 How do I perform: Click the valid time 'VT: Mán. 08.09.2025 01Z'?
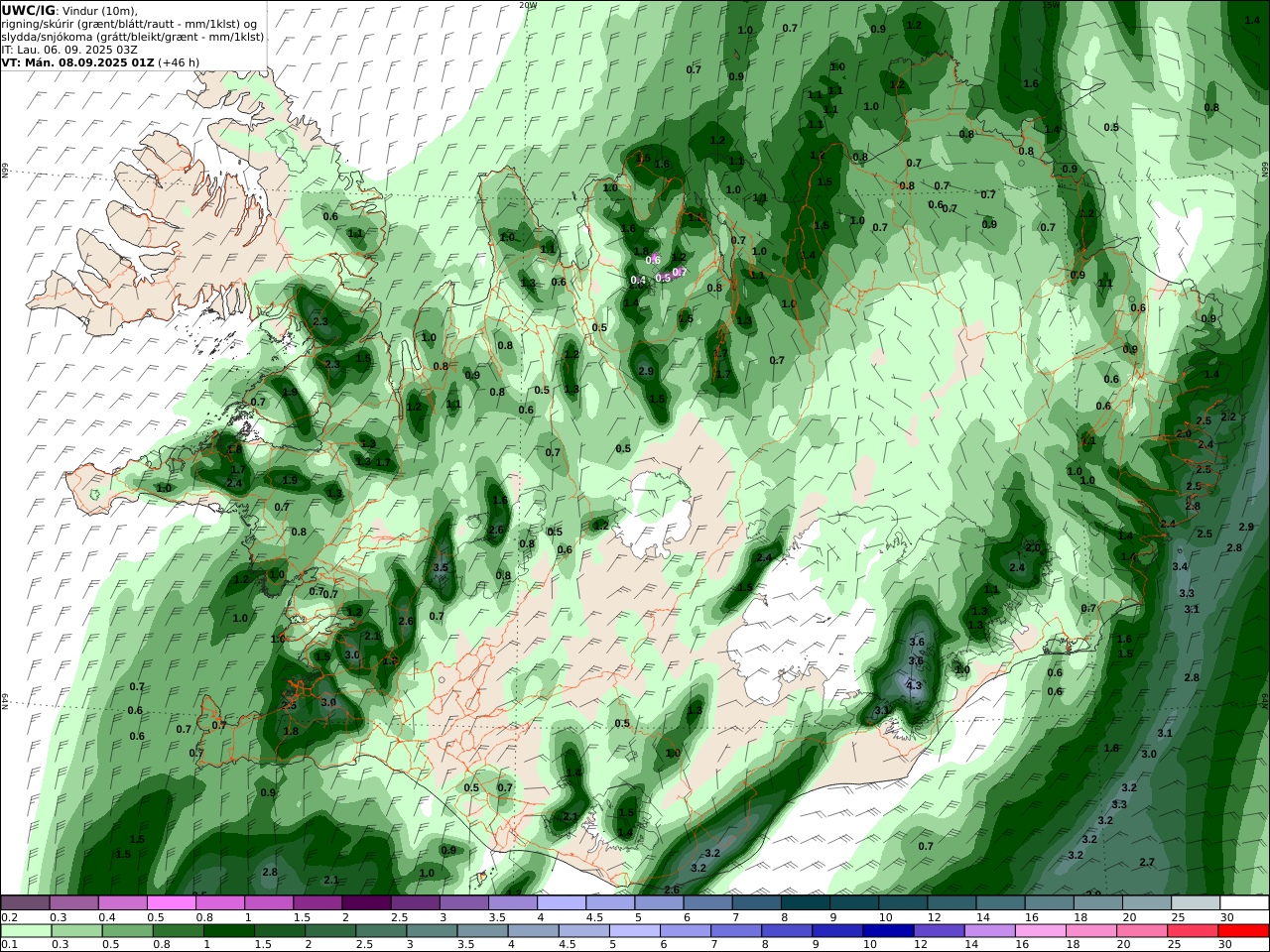pyautogui.click(x=77, y=61)
